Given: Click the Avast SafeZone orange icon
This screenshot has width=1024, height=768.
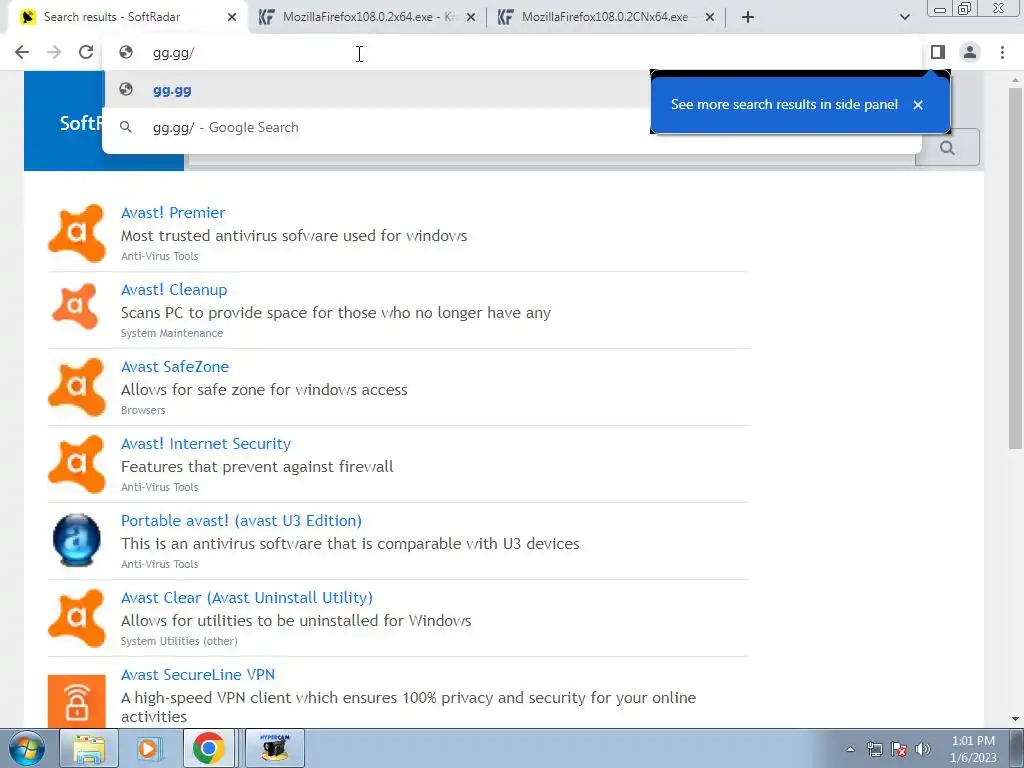Looking at the screenshot, I should tap(76, 387).
